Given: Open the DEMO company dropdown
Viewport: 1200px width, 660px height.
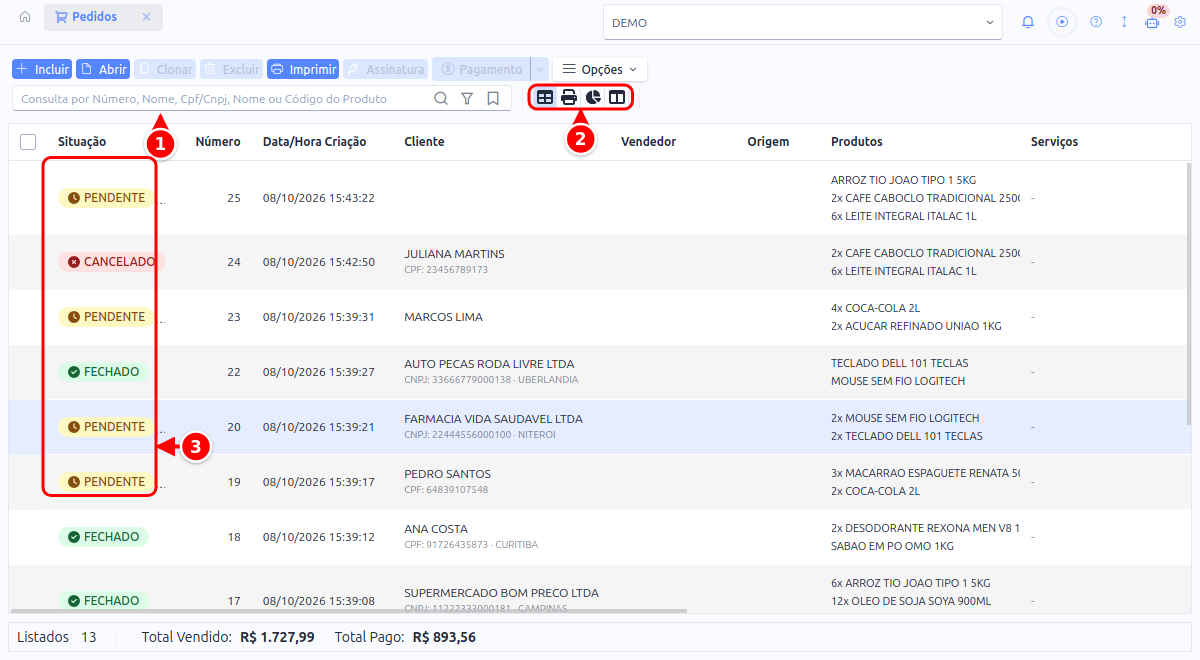Looking at the screenshot, I should pos(803,22).
